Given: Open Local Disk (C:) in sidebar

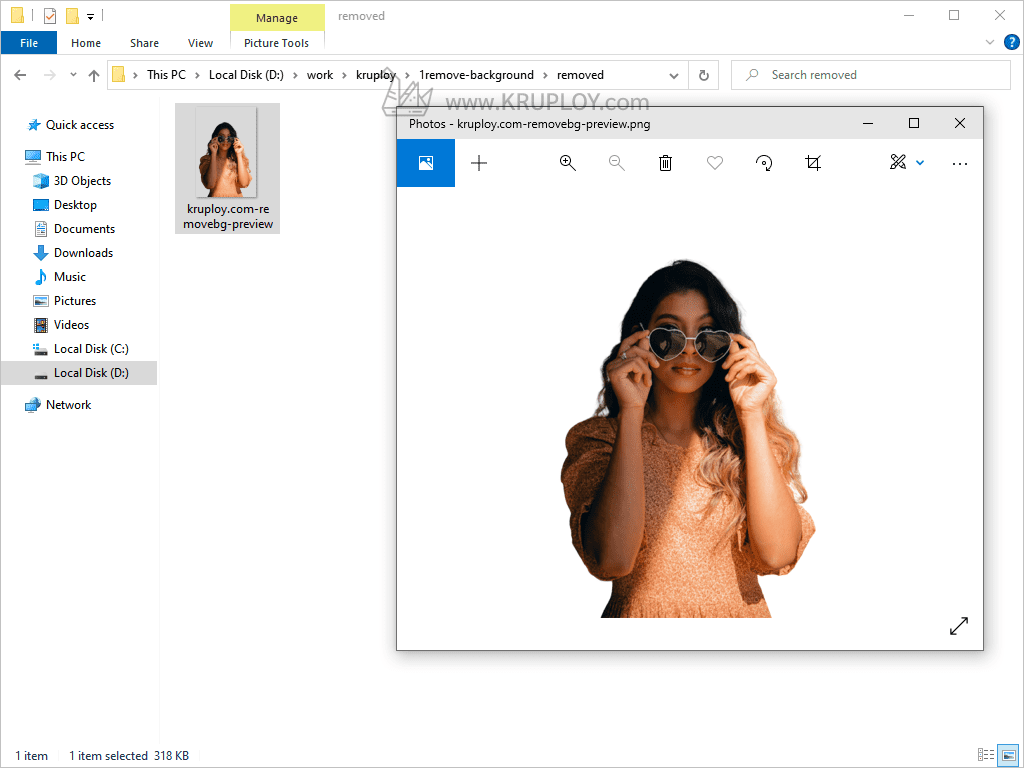Looking at the screenshot, I should pos(91,349).
